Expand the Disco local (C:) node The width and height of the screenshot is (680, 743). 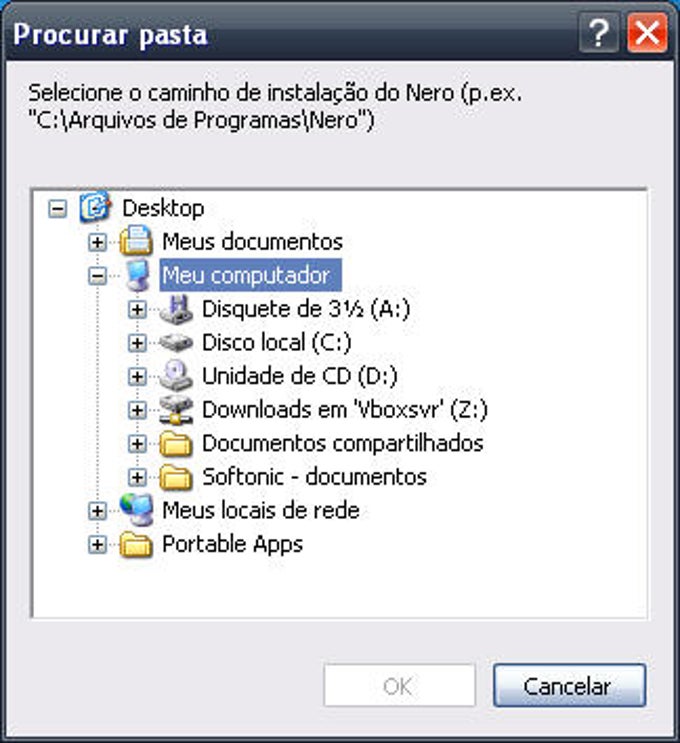pyautogui.click(x=137, y=343)
